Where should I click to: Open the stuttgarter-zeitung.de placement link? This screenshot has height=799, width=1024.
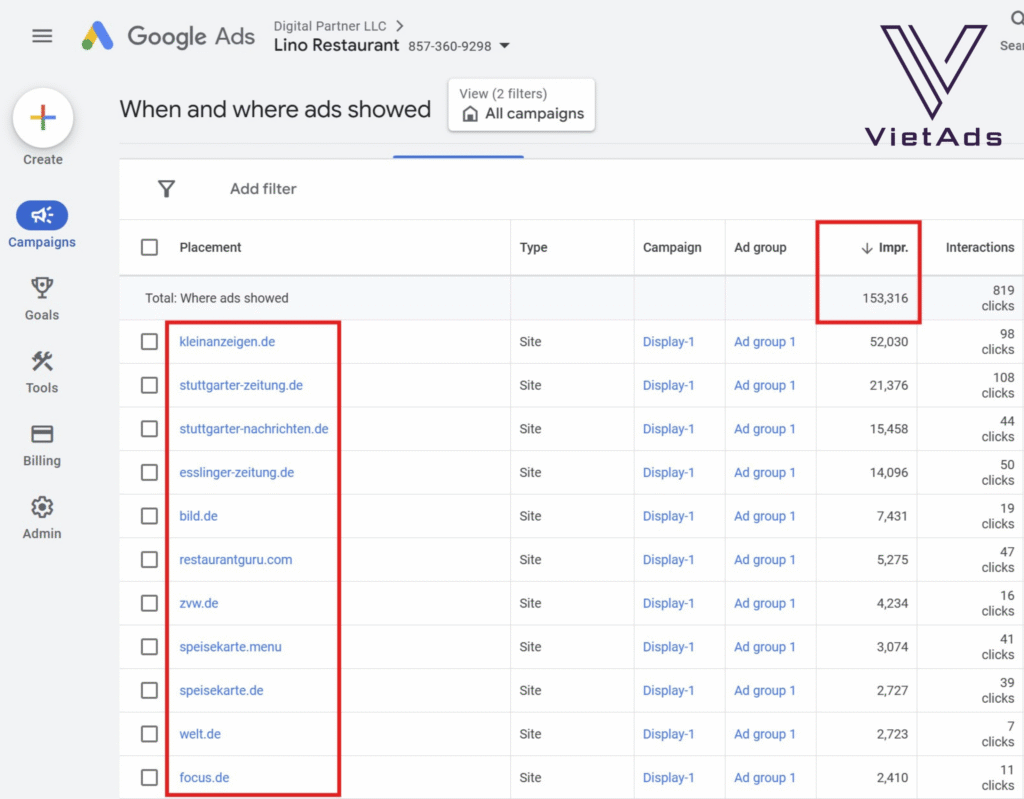click(x=241, y=385)
